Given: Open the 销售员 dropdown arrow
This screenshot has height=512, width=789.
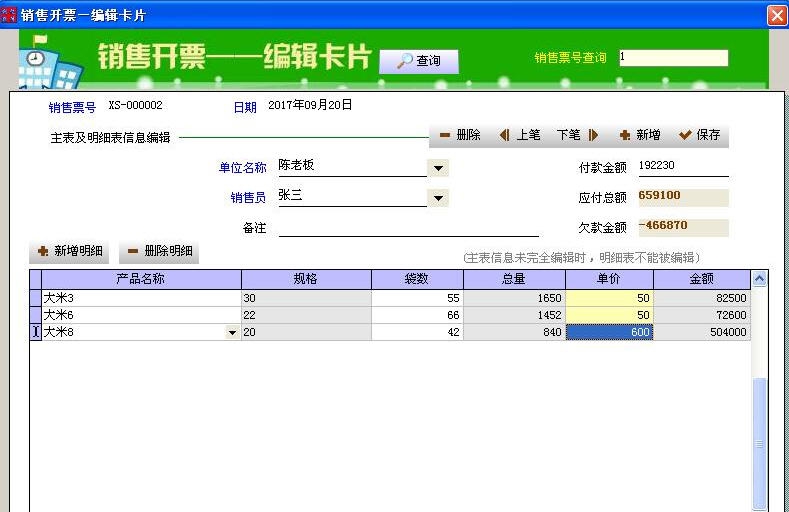Looking at the screenshot, I should tap(438, 198).
